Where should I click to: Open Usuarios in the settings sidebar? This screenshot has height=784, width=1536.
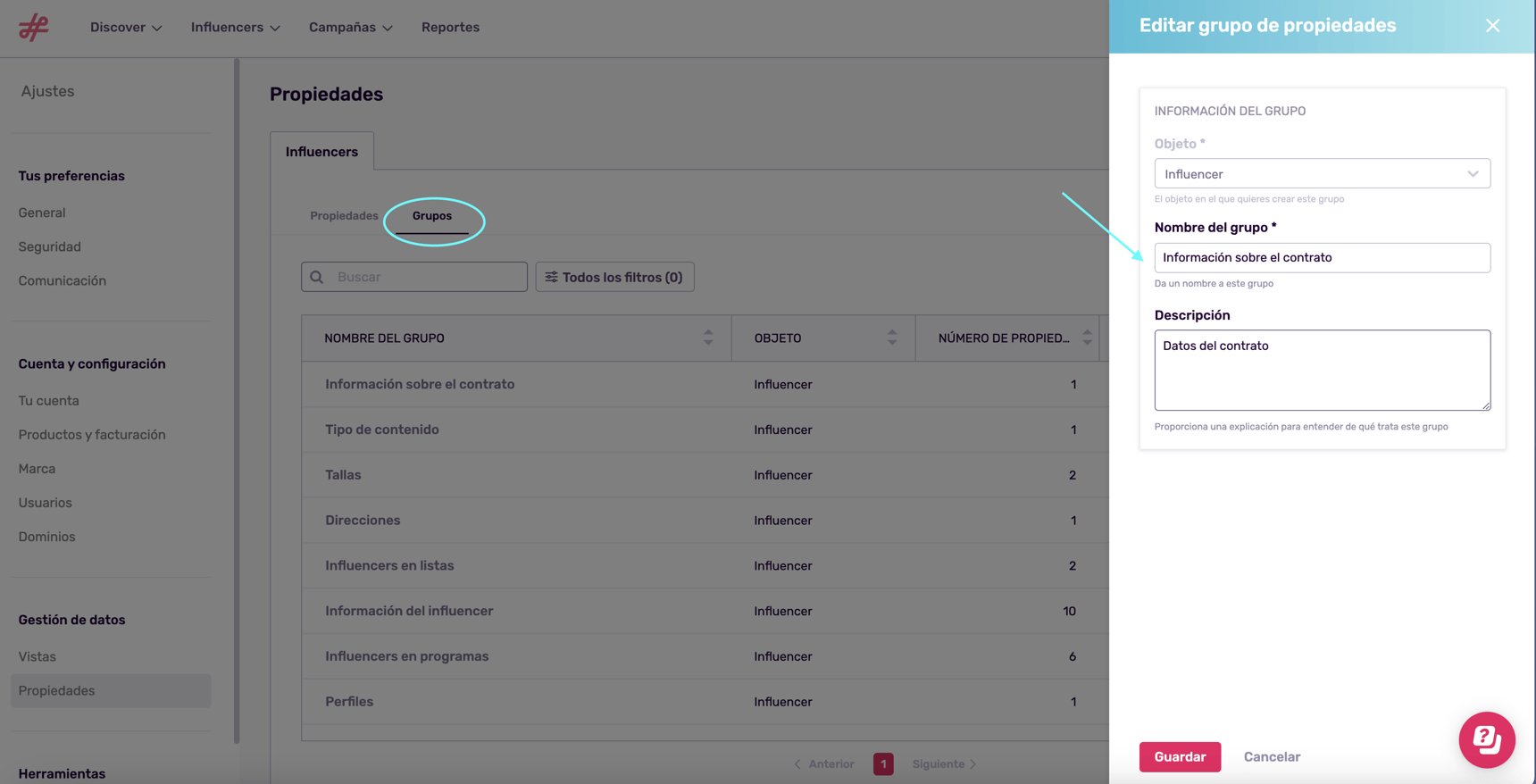[x=46, y=503]
